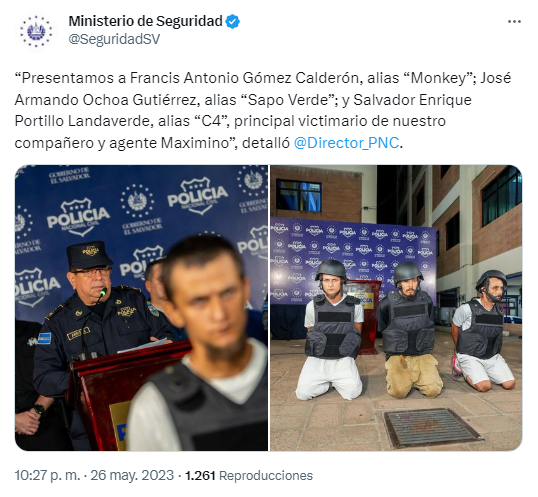Open the three-dot more options menu
The image size is (538, 497).
pyautogui.click(x=514, y=22)
